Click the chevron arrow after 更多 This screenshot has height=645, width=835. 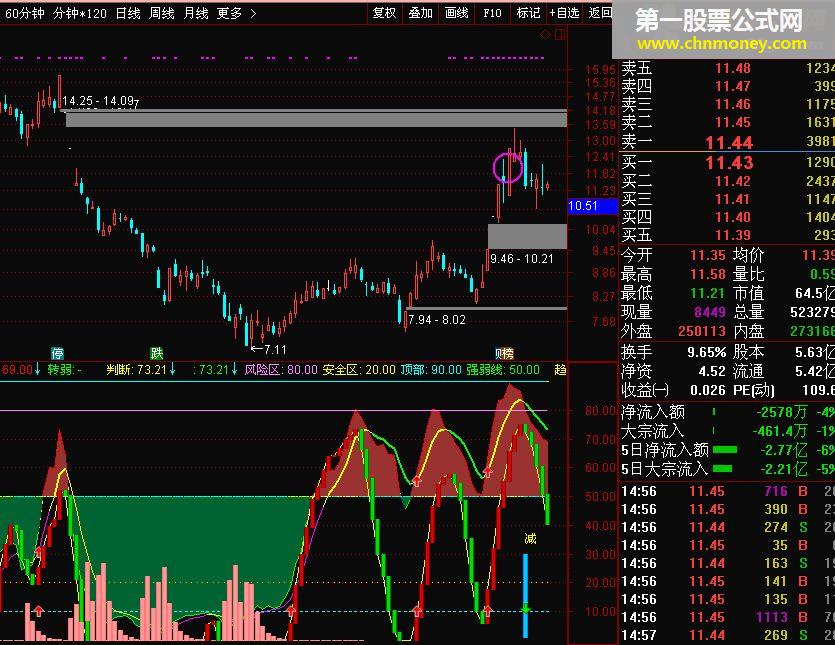(253, 13)
